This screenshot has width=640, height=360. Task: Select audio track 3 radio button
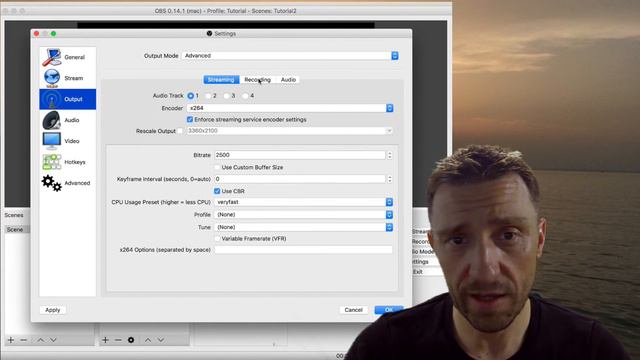coord(227,96)
